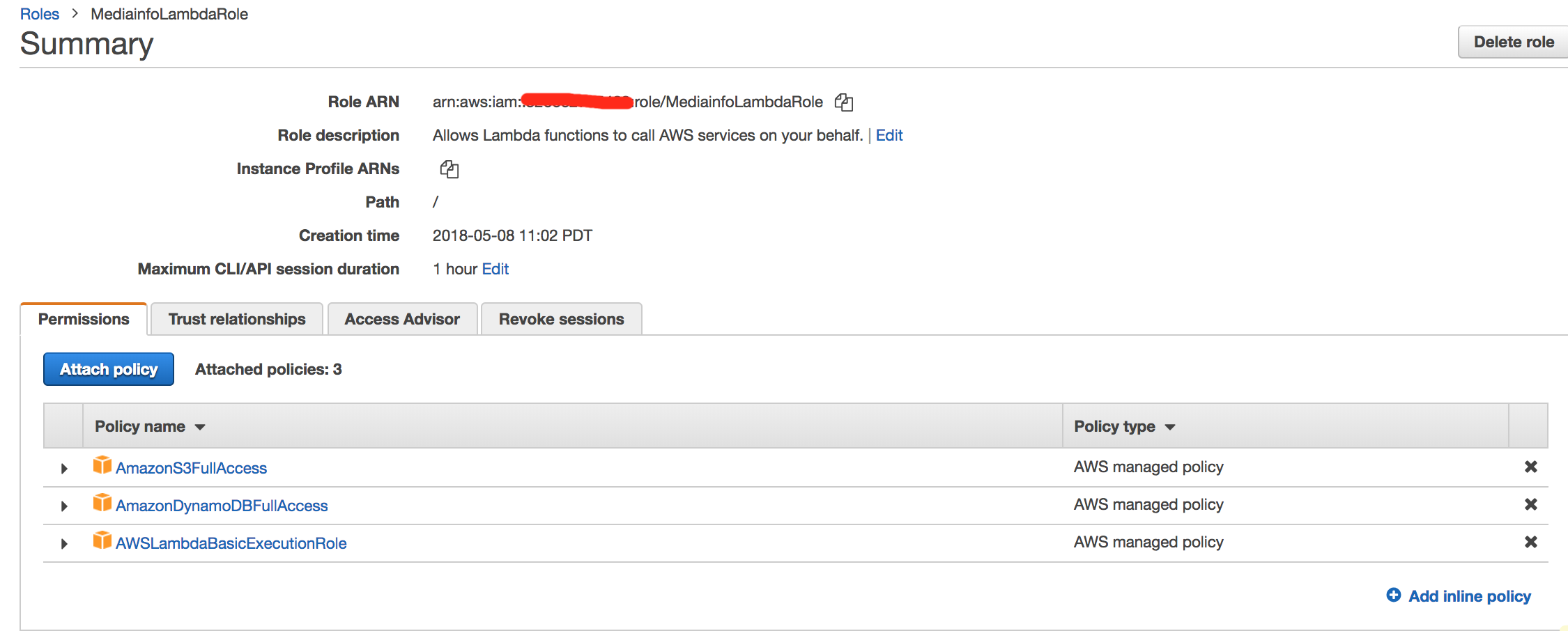Viewport: 1568px width, 631px height.
Task: Click the plus icon beside Add inline policy
Action: click(x=1394, y=595)
